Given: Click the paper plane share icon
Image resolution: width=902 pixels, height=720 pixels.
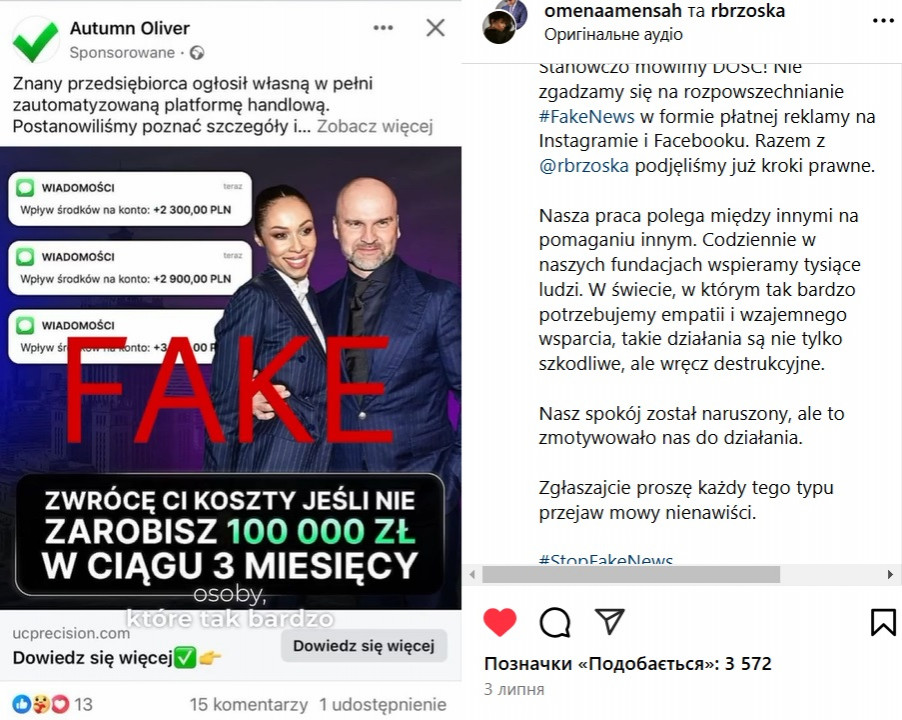Looking at the screenshot, I should 610,621.
